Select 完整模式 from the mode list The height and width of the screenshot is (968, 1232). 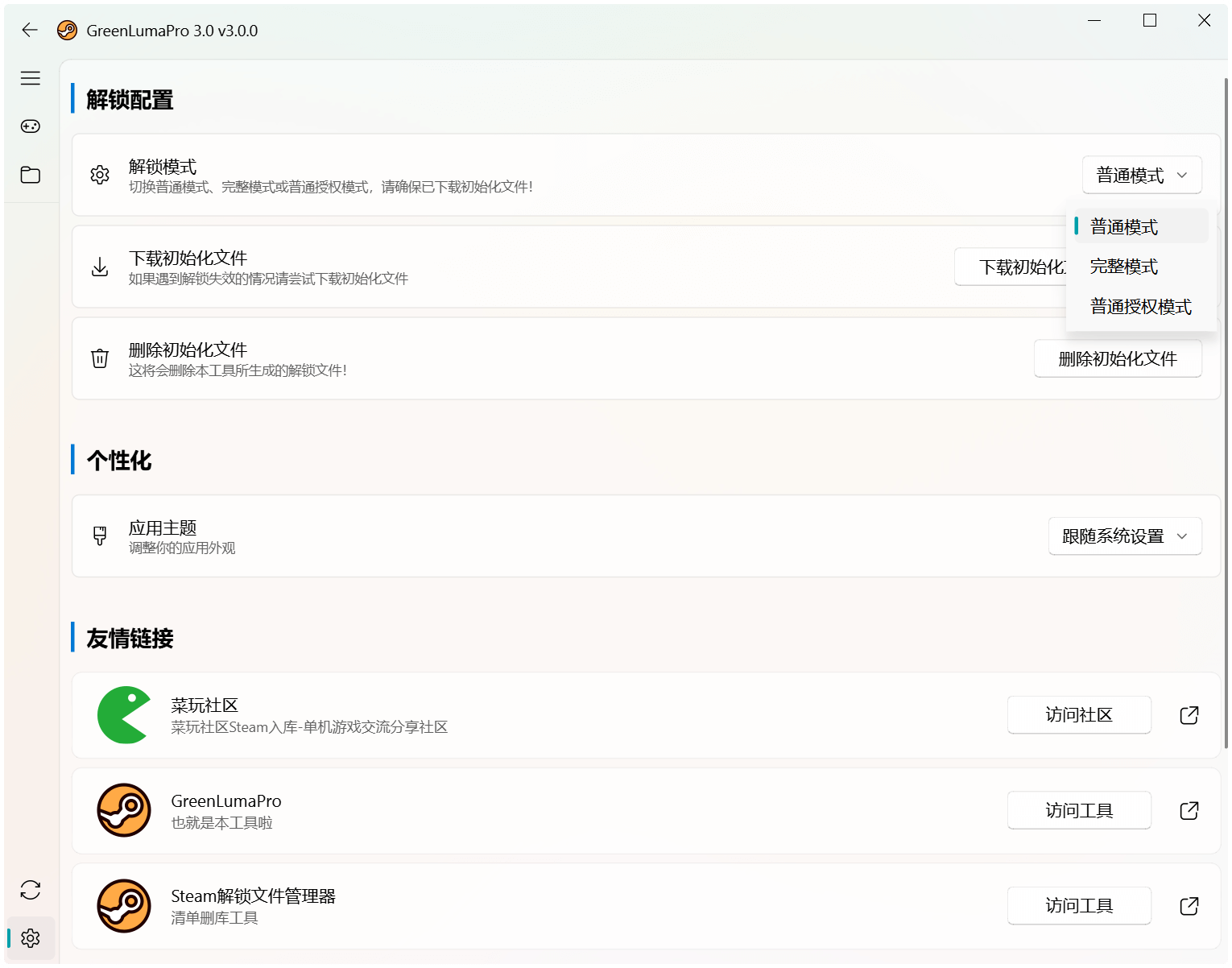tap(1123, 266)
